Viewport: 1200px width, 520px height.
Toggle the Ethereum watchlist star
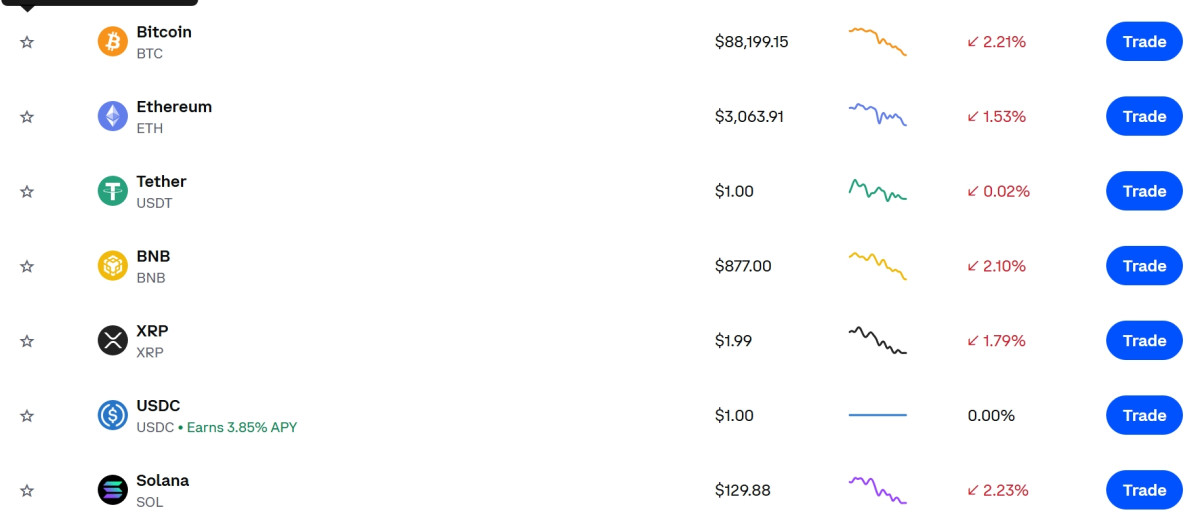coord(27,117)
